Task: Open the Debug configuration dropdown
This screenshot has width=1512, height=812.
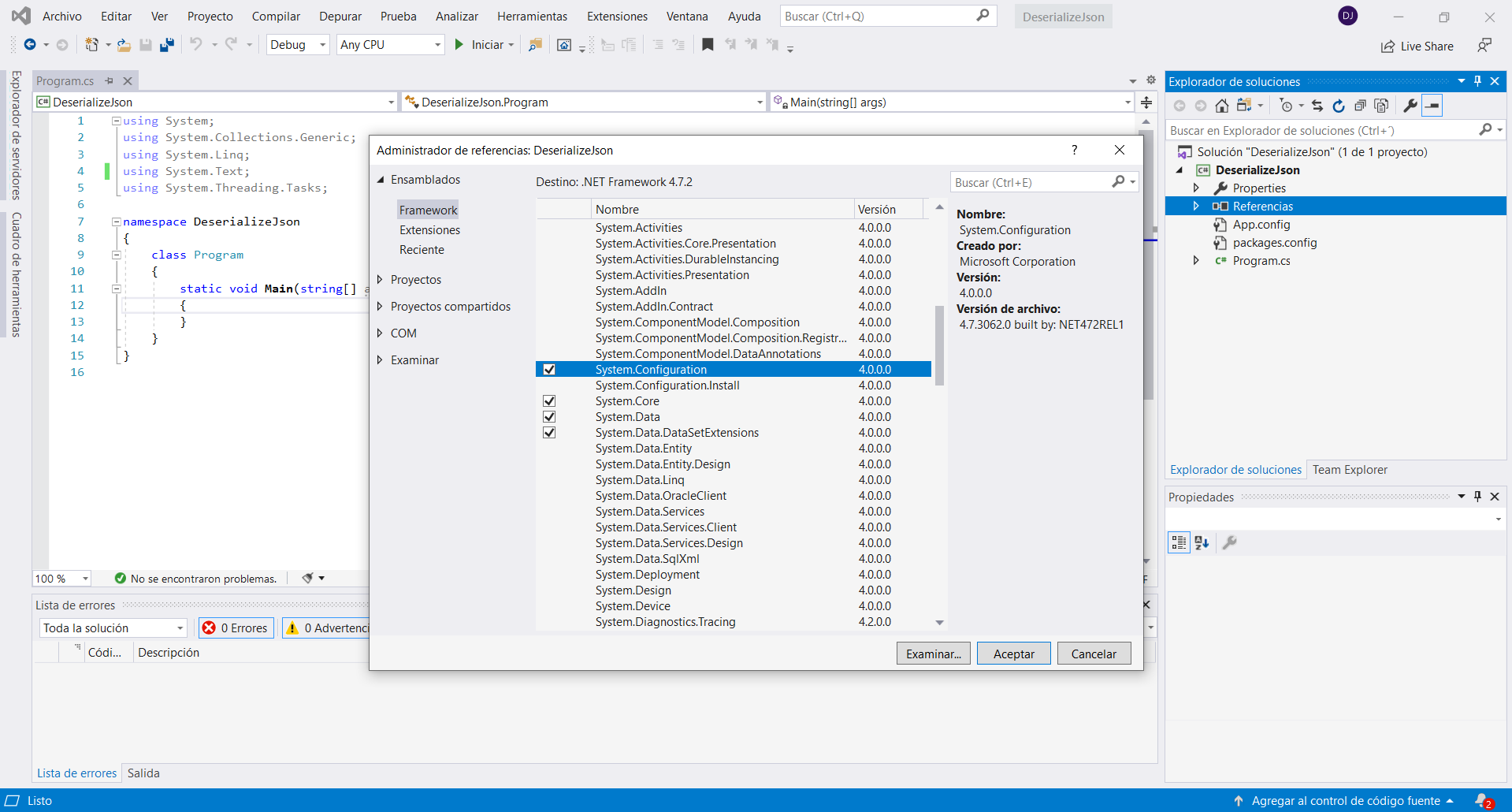Action: [298, 45]
